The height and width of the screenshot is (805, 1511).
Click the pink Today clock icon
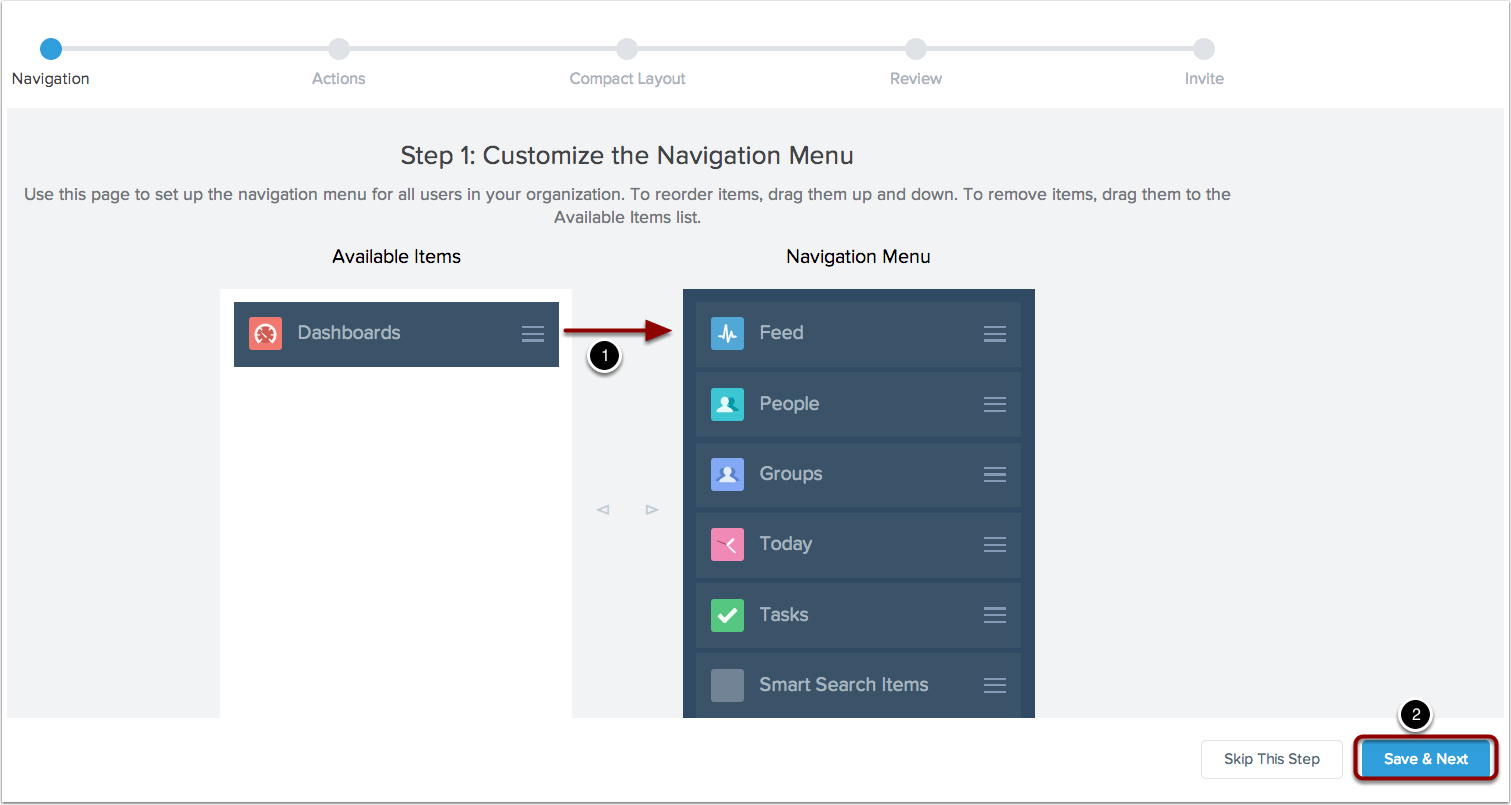[x=727, y=544]
